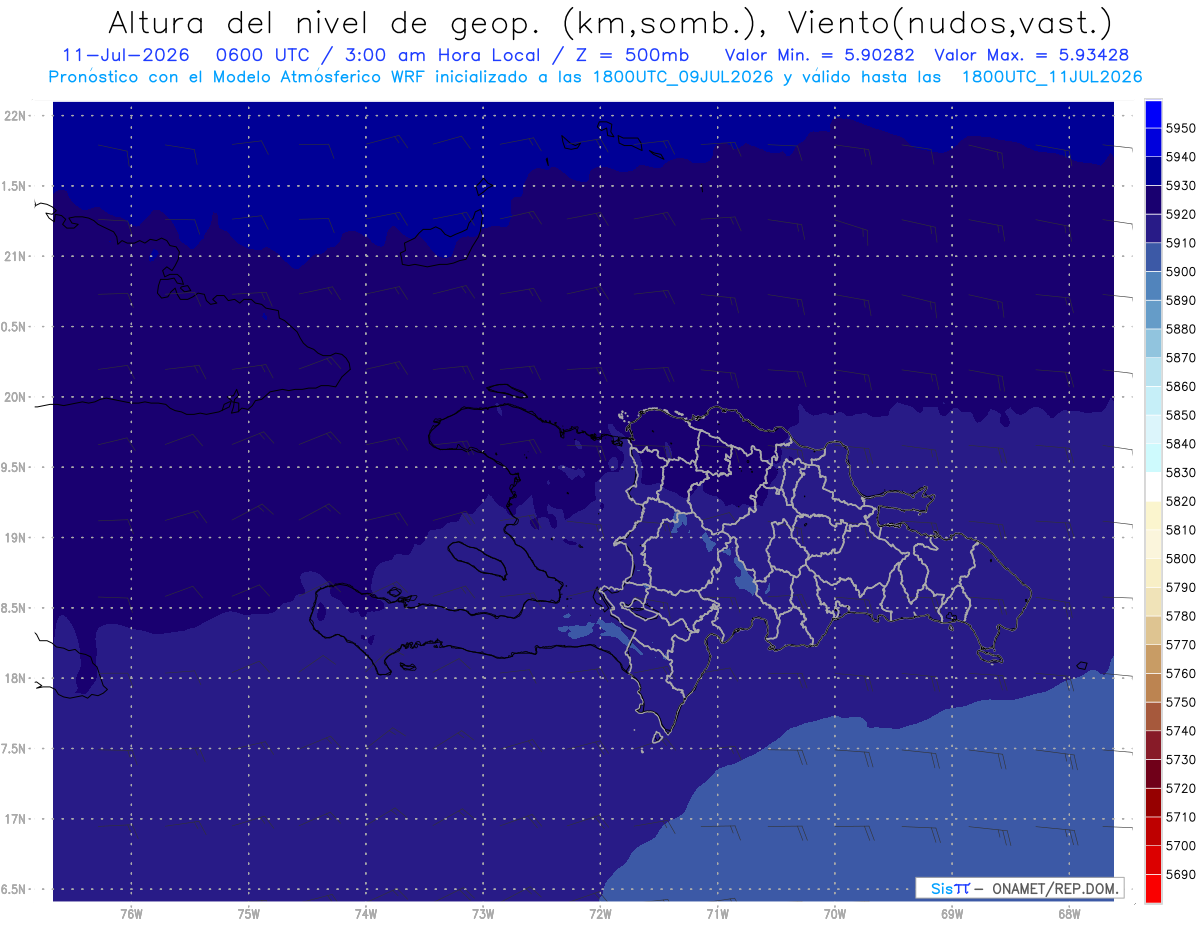The width and height of the screenshot is (1200, 927).
Task: Click the '75W' longitude axis label
Action: coord(249,913)
